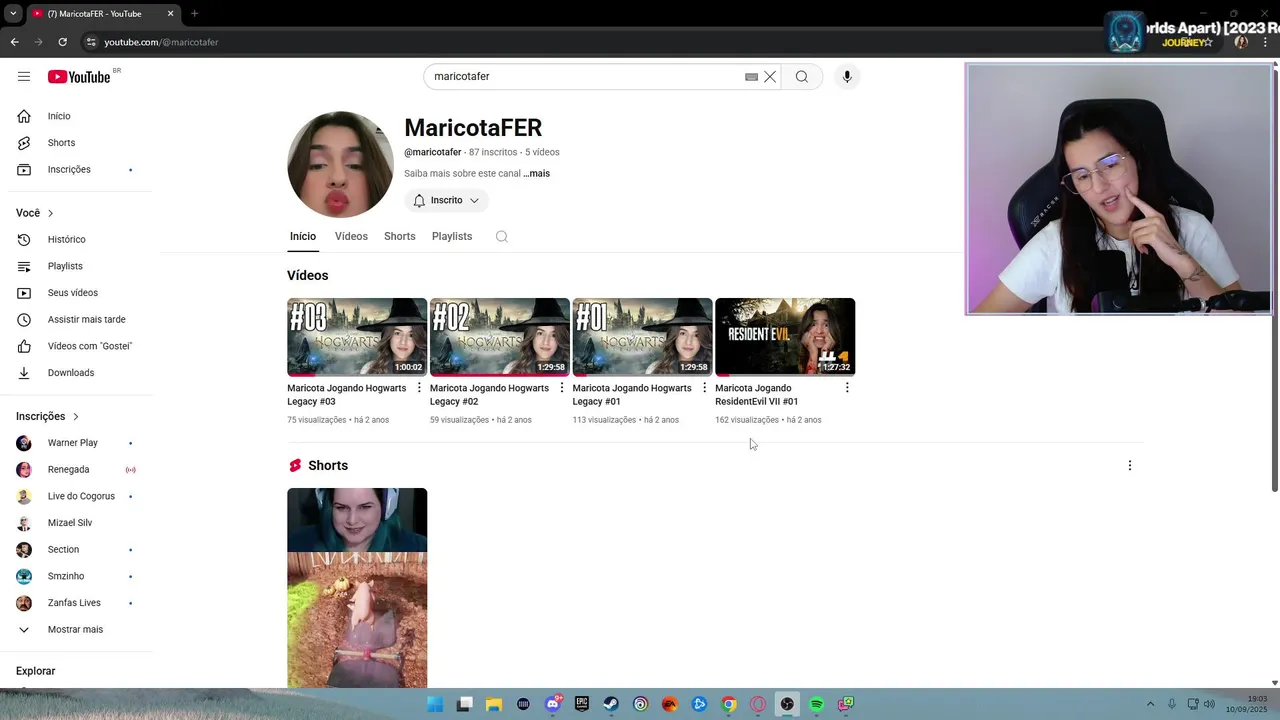
Task: Click the search magnifier button
Action: (802, 77)
